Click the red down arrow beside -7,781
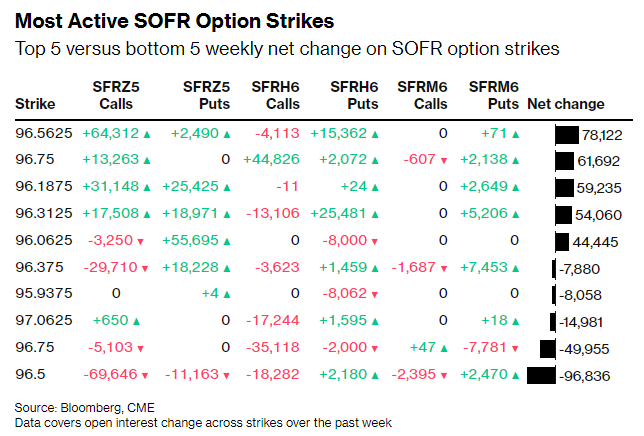This screenshot has width=644, height=436. (516, 349)
